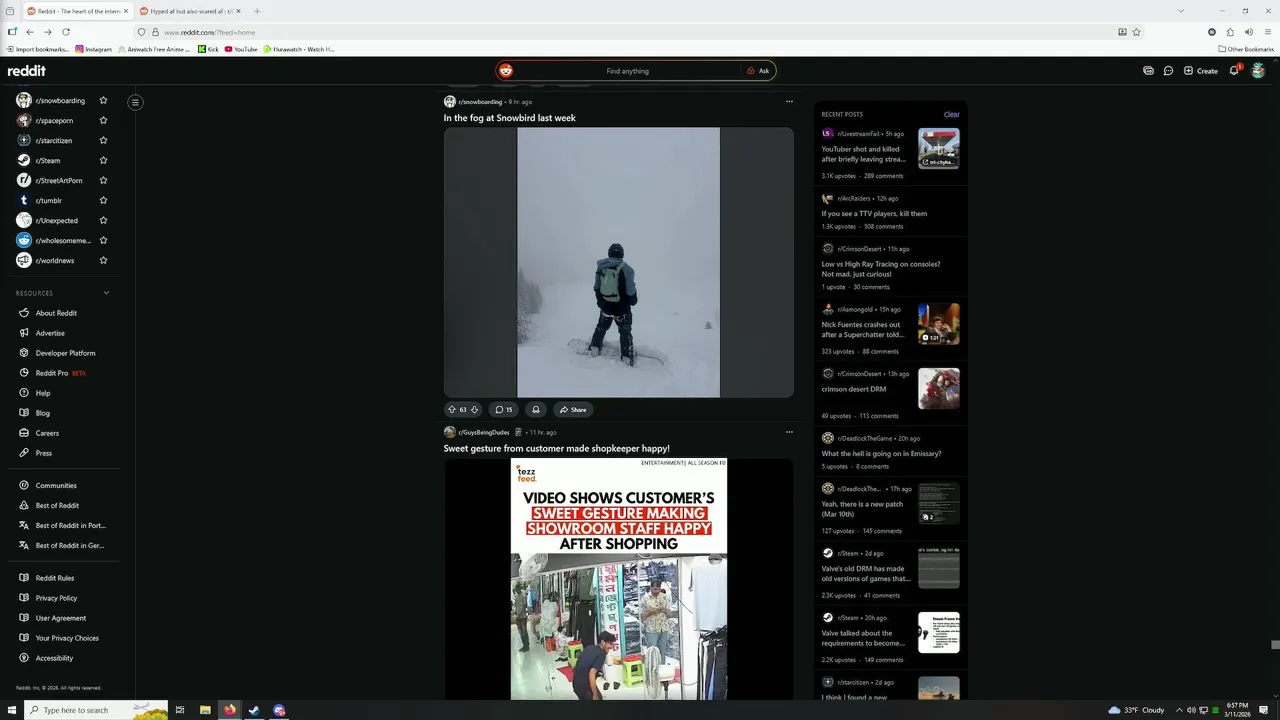The width and height of the screenshot is (1280, 720).
Task: Open Kick bookmark
Action: coord(208,49)
